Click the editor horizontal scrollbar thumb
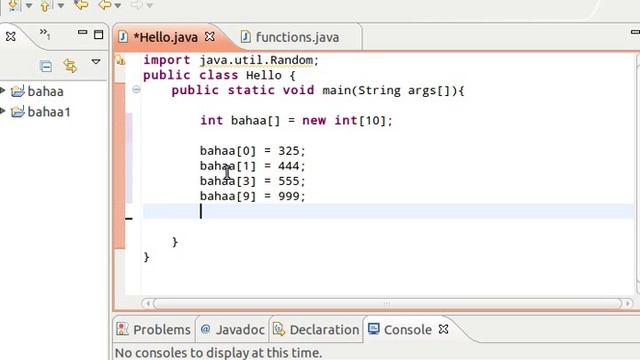Viewport: 640px width, 360px height. click(x=387, y=304)
